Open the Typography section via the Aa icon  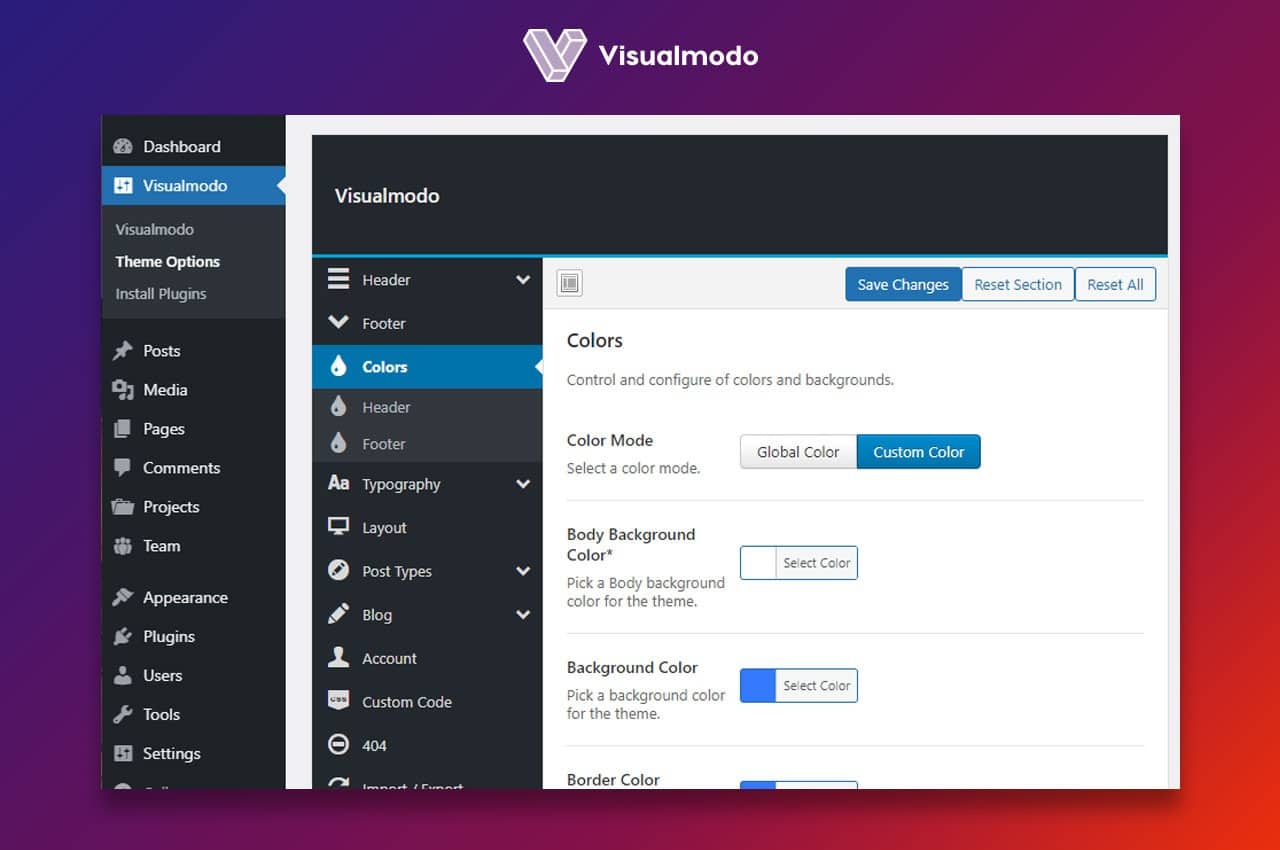tap(340, 484)
